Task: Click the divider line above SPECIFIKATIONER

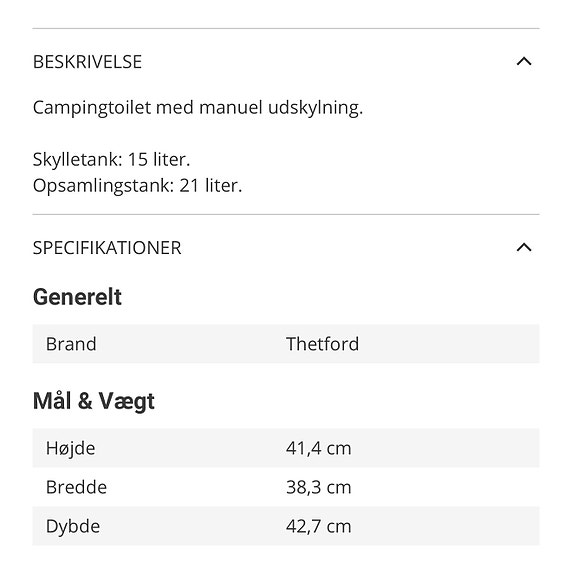Action: coord(286,214)
